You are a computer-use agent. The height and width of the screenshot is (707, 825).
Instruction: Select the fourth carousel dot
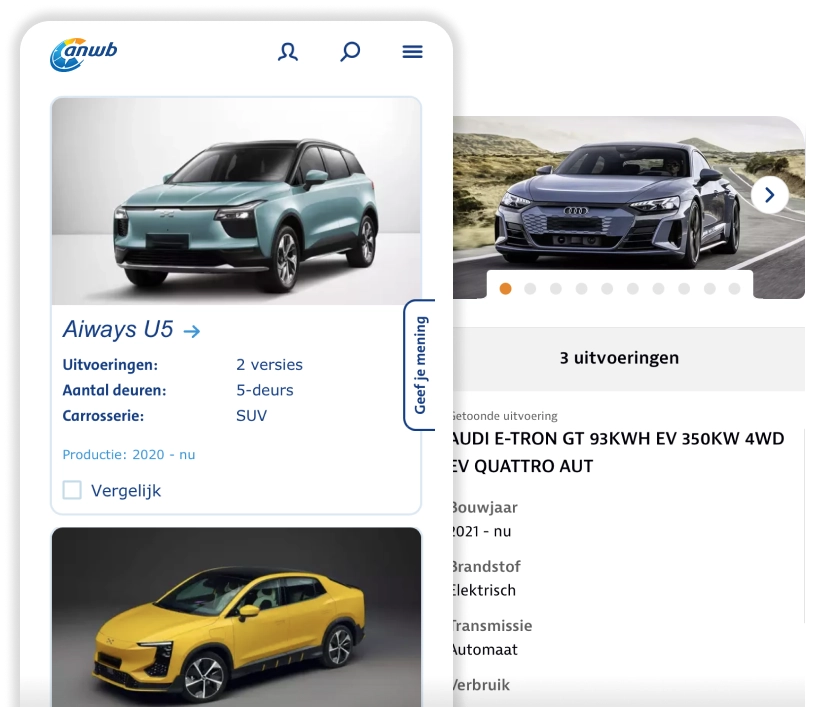point(581,288)
